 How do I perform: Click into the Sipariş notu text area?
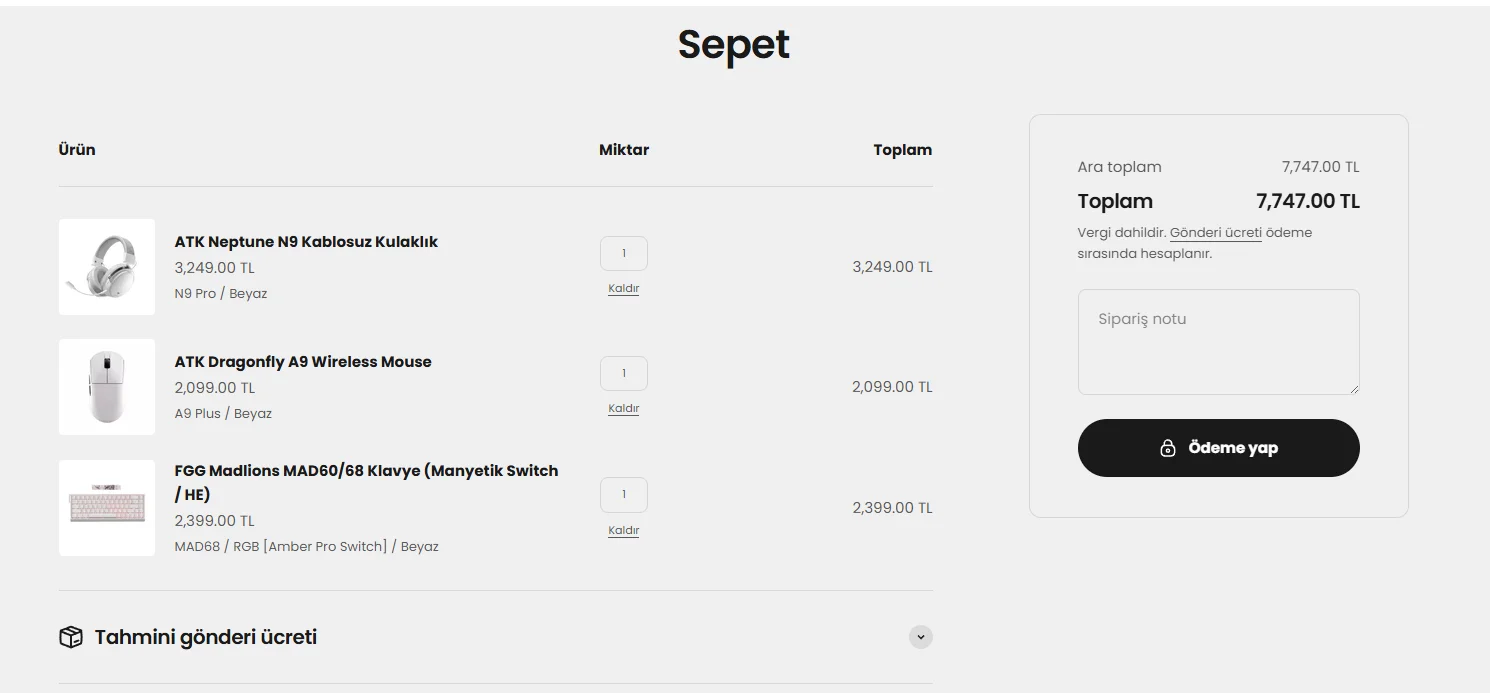[x=1219, y=342]
